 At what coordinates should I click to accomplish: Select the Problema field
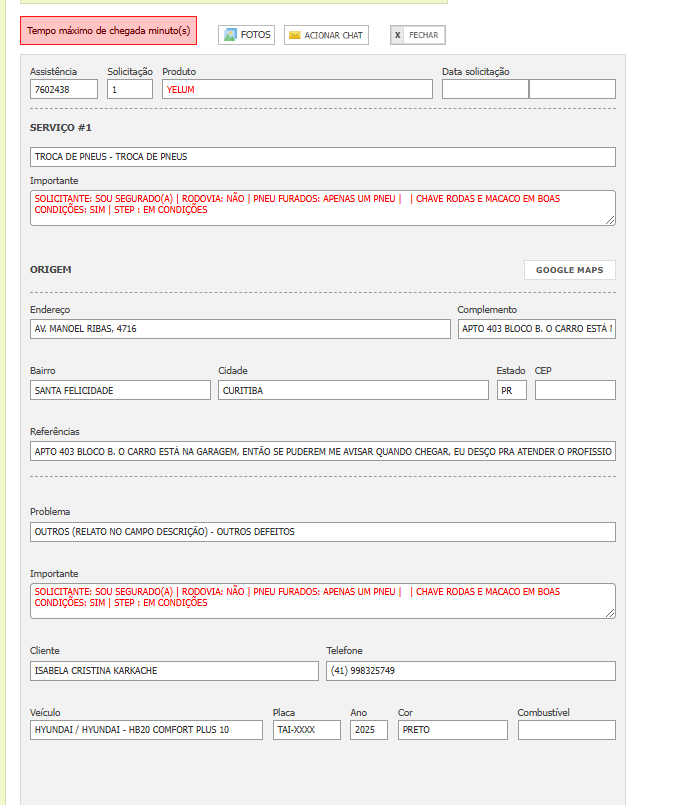322,532
